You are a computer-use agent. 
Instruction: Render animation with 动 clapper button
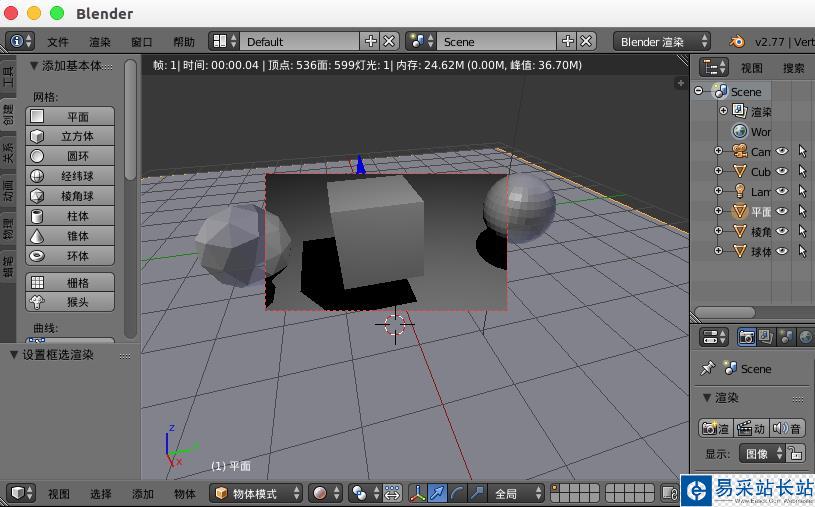(751, 428)
